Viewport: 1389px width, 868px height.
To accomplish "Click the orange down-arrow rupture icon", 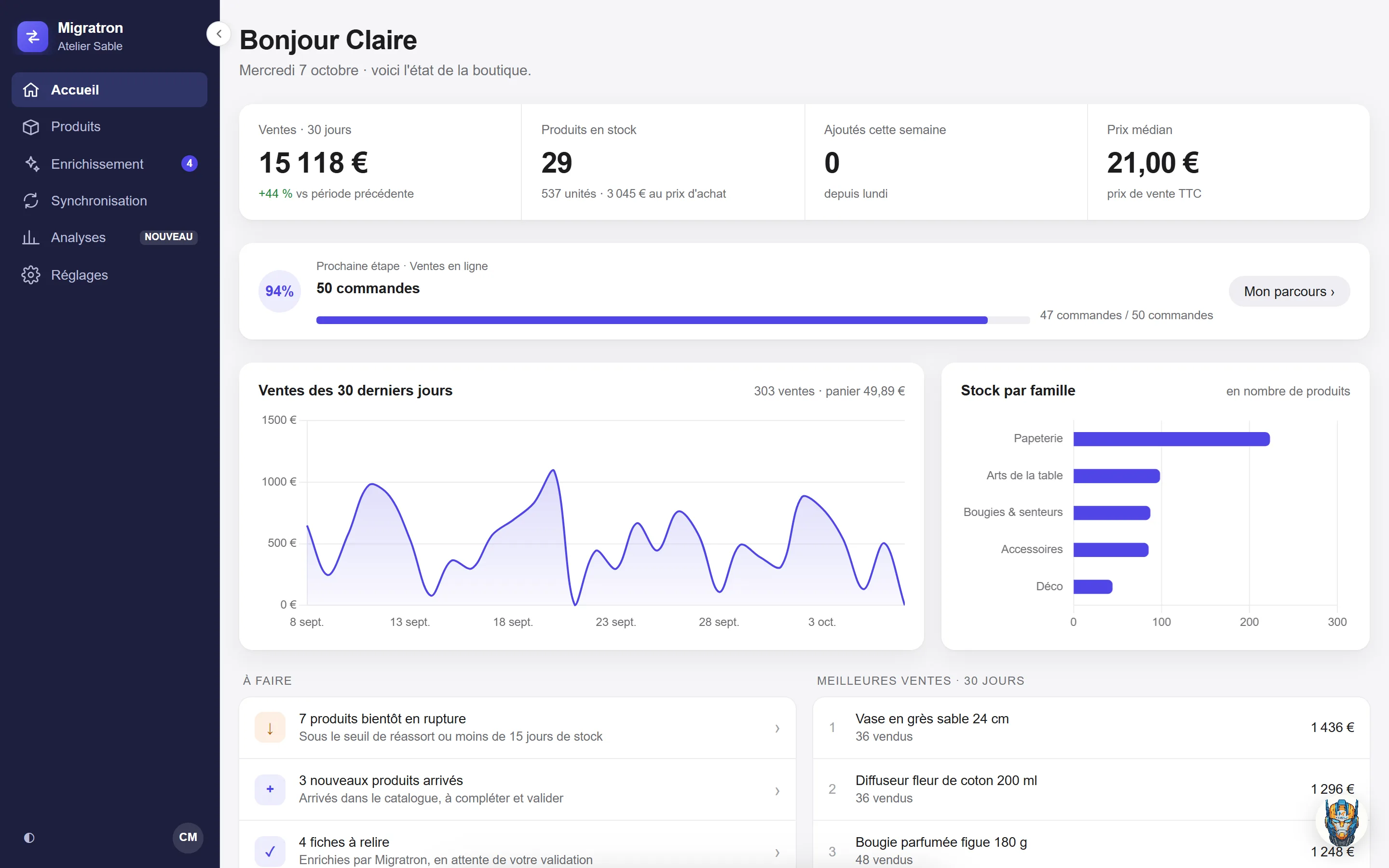I will (271, 727).
